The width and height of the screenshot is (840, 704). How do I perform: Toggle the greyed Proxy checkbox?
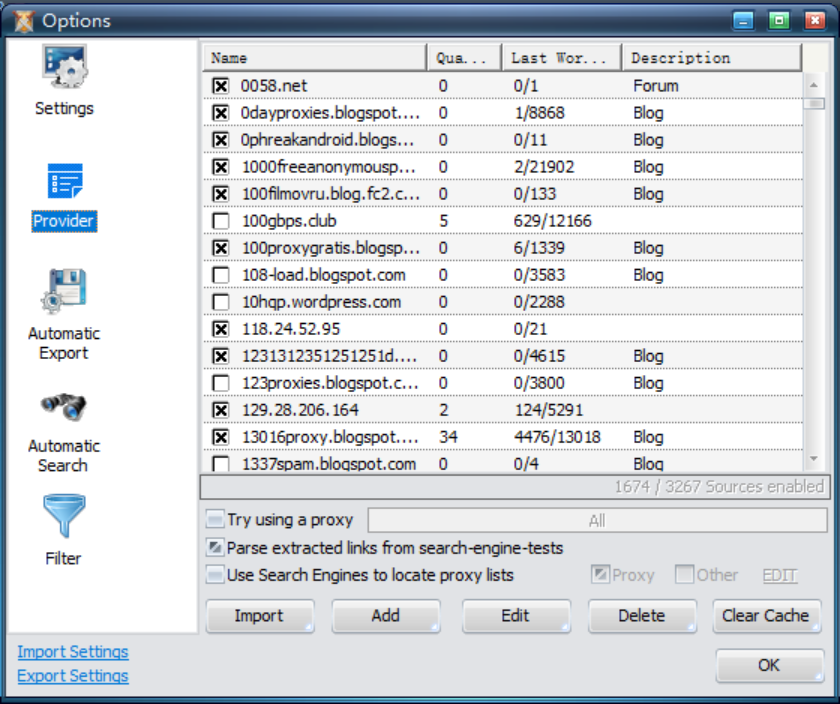tap(601, 574)
